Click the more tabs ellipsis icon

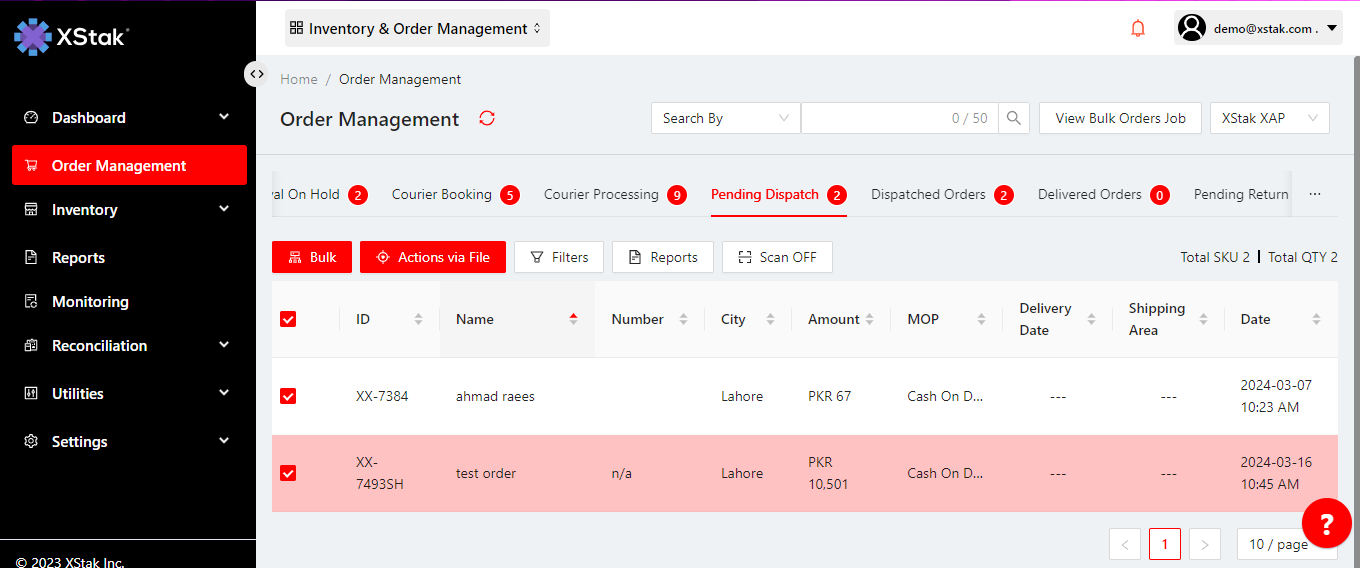click(x=1315, y=194)
